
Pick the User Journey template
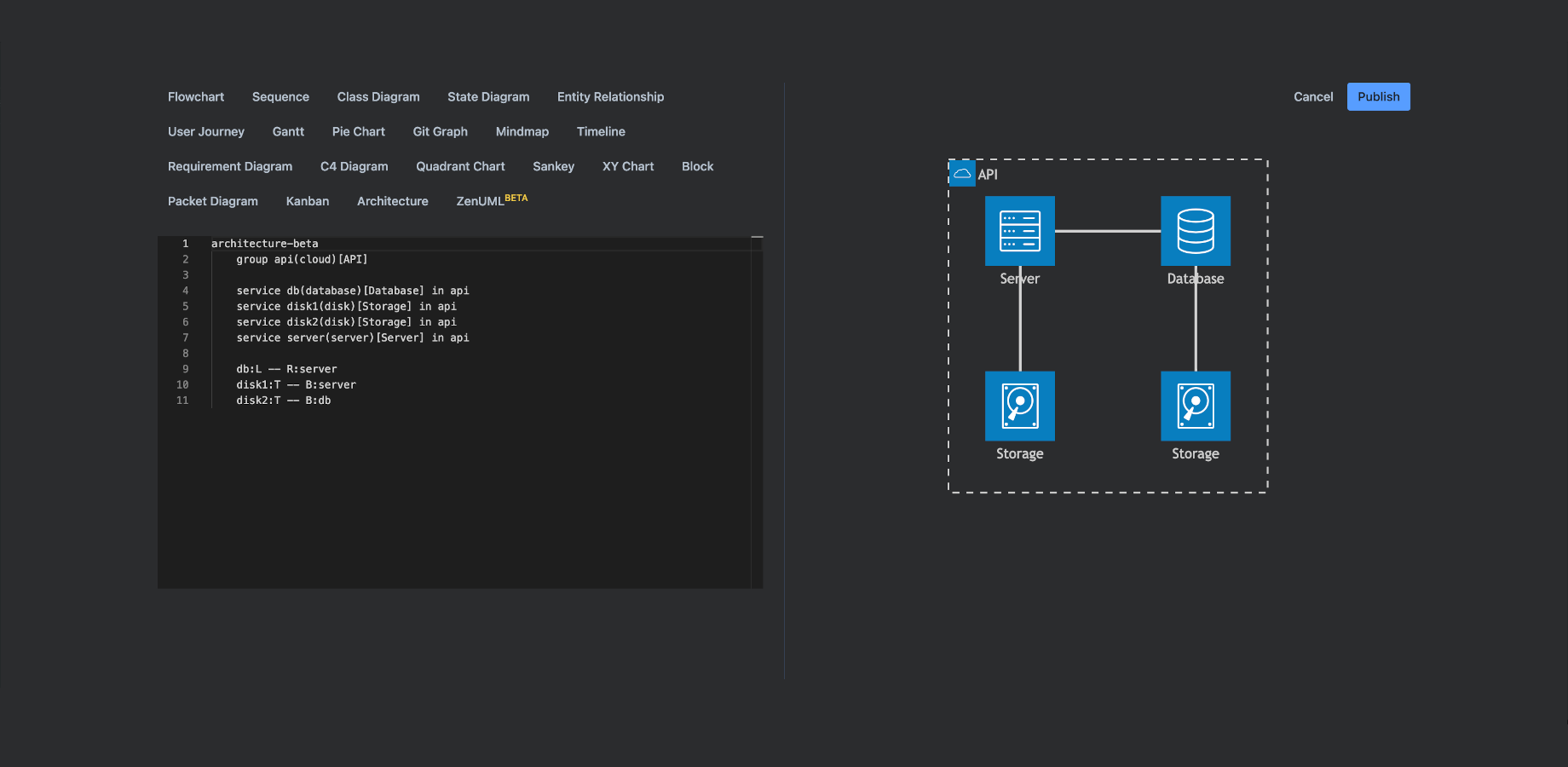(x=206, y=132)
